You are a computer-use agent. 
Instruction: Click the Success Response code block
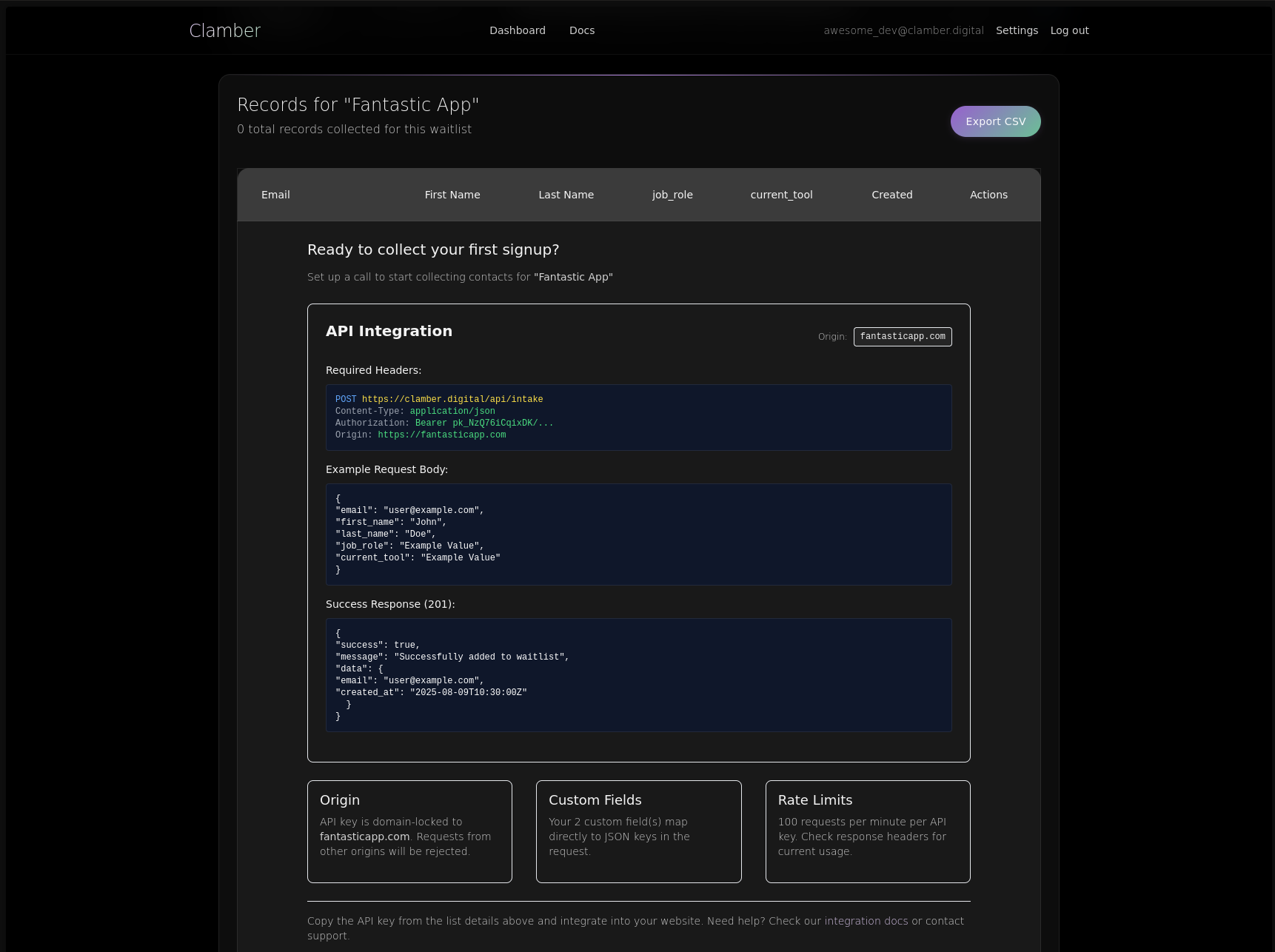(x=638, y=675)
